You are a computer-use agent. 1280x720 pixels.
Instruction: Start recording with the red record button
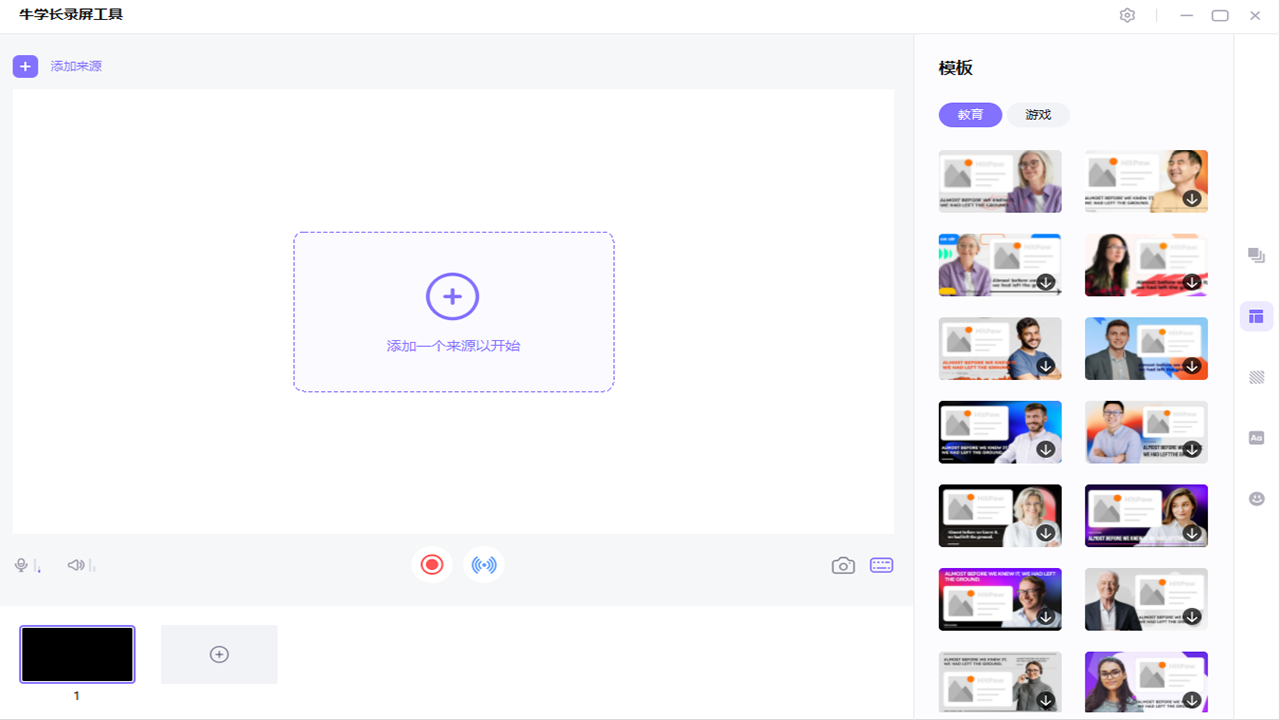click(x=432, y=564)
